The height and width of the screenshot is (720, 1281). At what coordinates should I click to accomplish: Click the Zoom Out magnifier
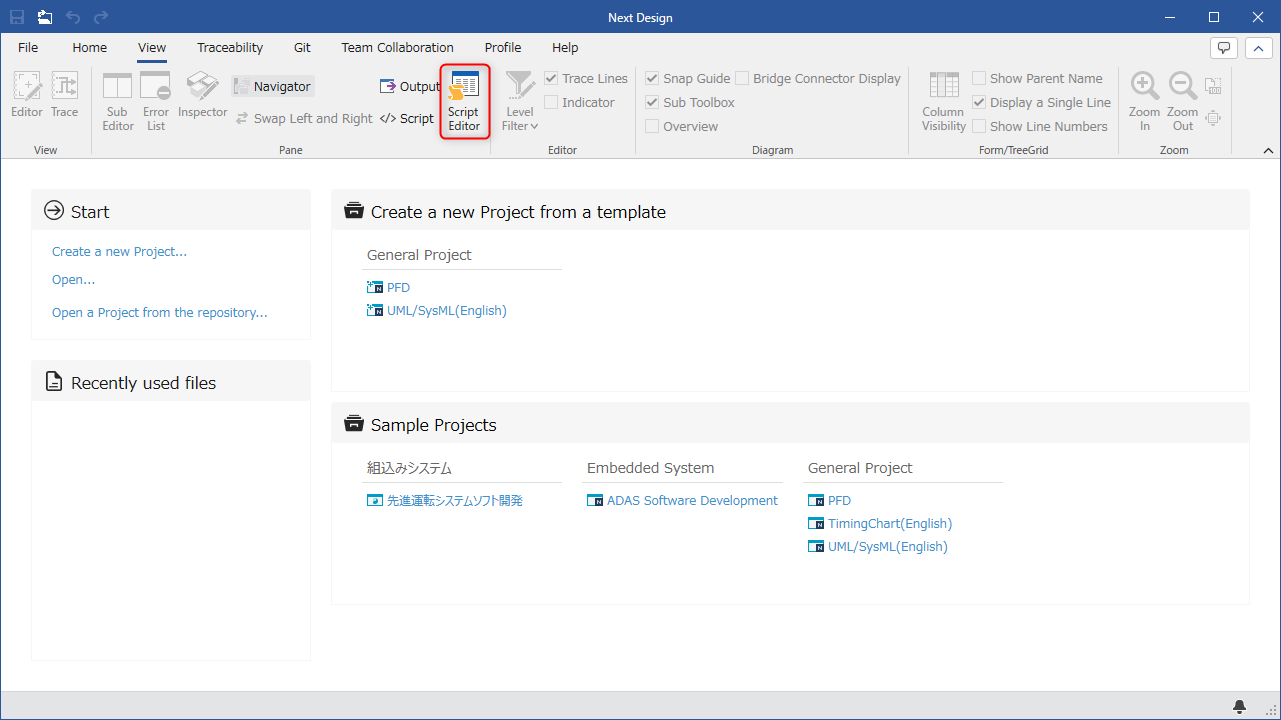tap(1183, 102)
